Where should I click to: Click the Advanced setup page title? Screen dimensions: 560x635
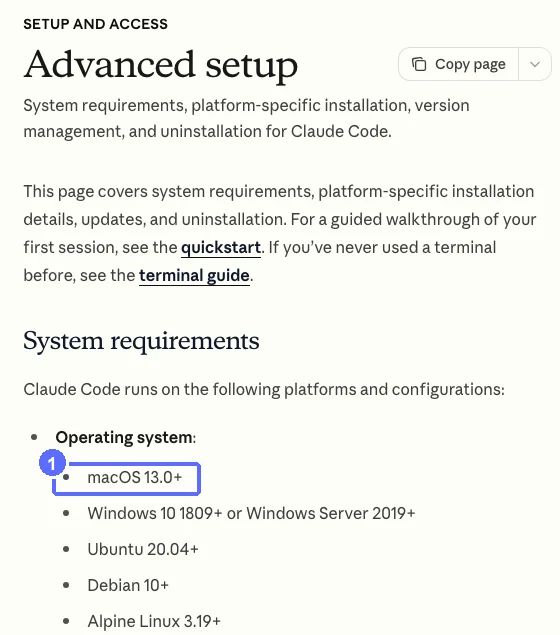[161, 65]
